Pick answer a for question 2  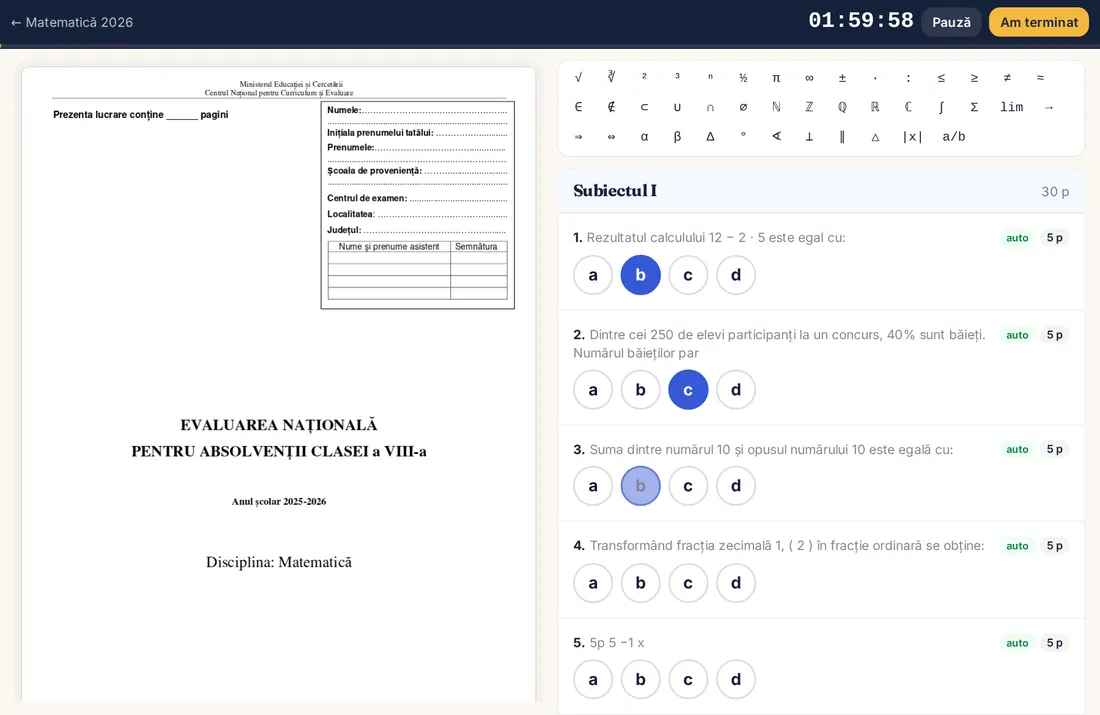(x=593, y=389)
